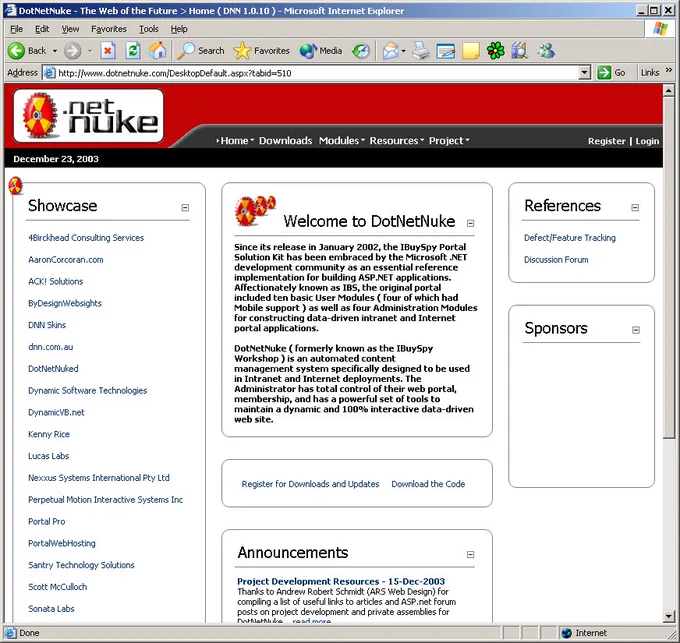680x643 pixels.
Task: Click the scrollbar down arrow
Action: [668, 616]
